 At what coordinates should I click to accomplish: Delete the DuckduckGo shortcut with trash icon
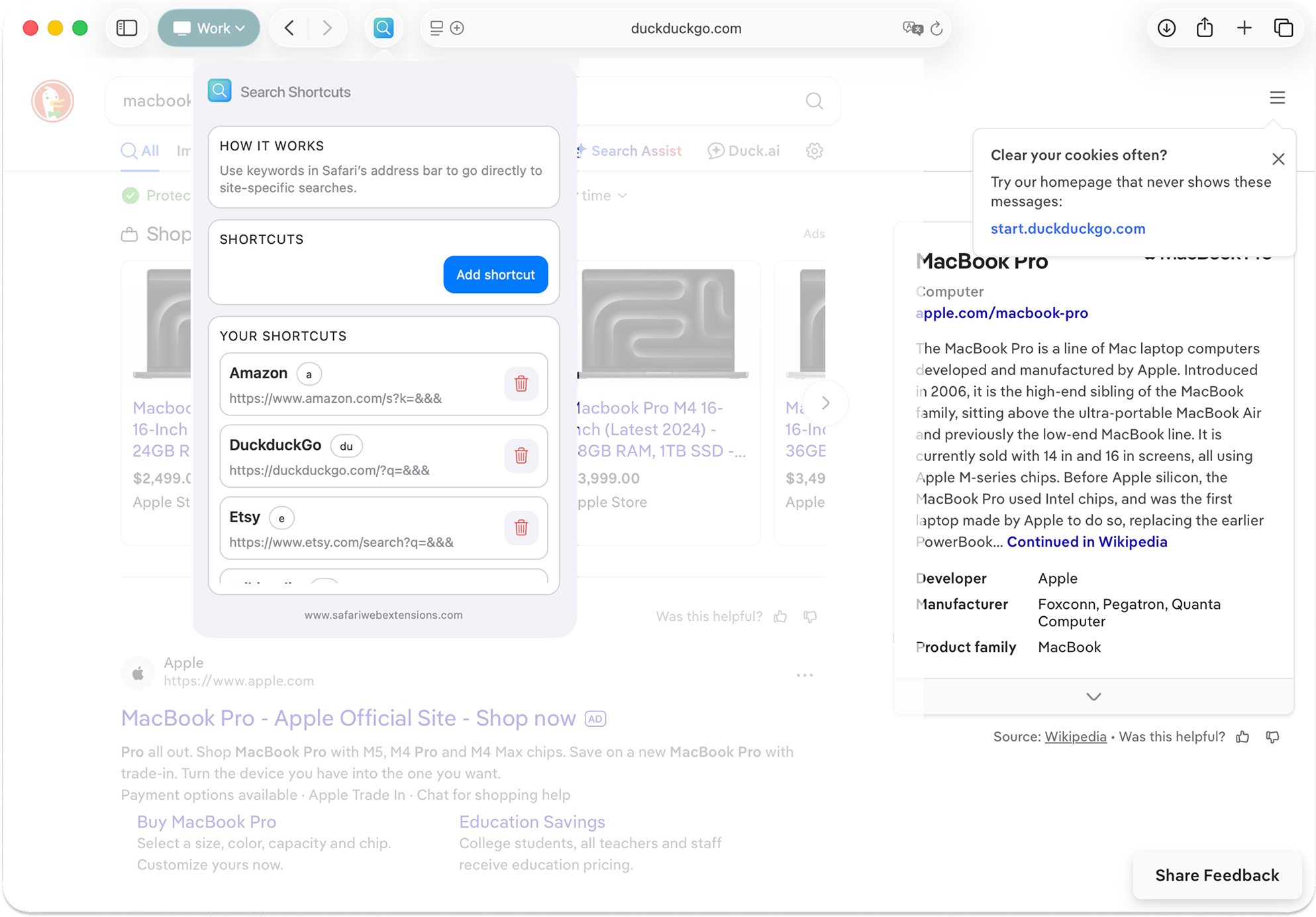[521, 456]
